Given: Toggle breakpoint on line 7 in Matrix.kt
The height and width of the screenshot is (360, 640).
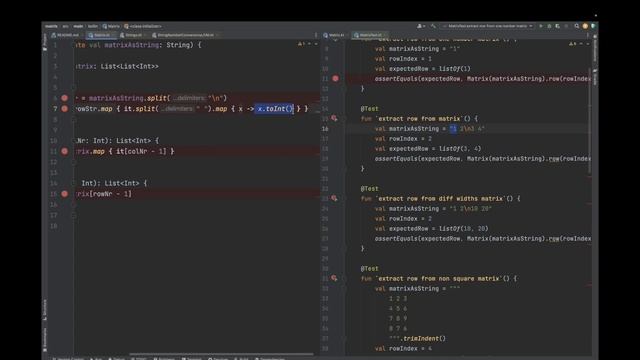Looking at the screenshot, I should 64,109.
